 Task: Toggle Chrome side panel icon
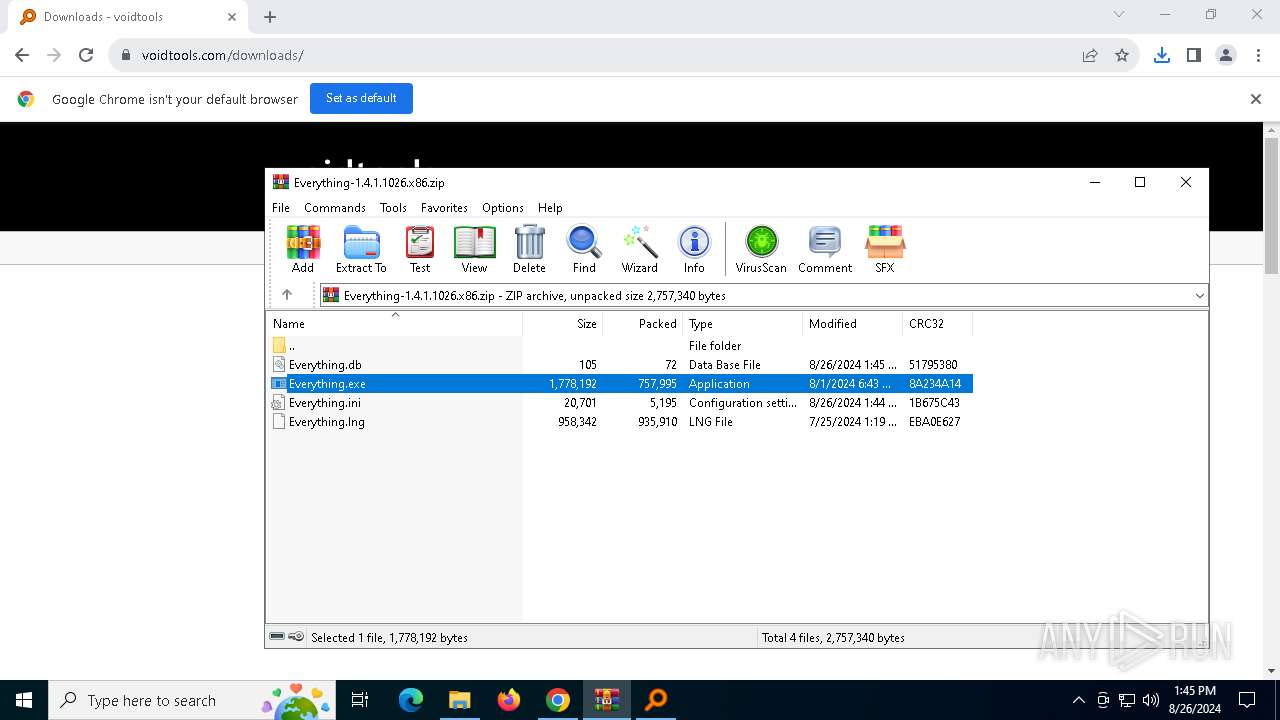coord(1193,55)
